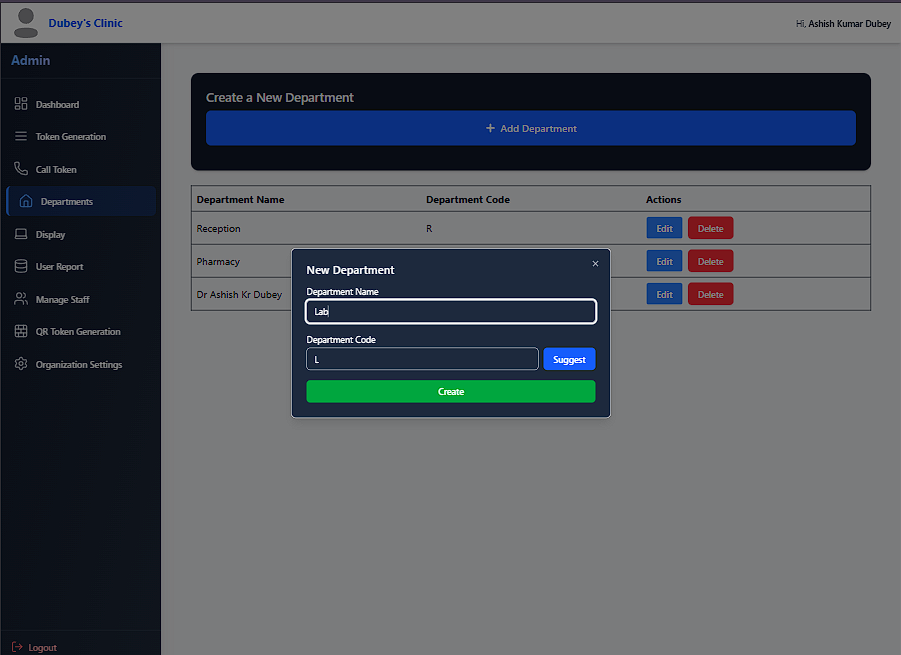Focus the Department Code input
This screenshot has width=901, height=655.
point(422,359)
